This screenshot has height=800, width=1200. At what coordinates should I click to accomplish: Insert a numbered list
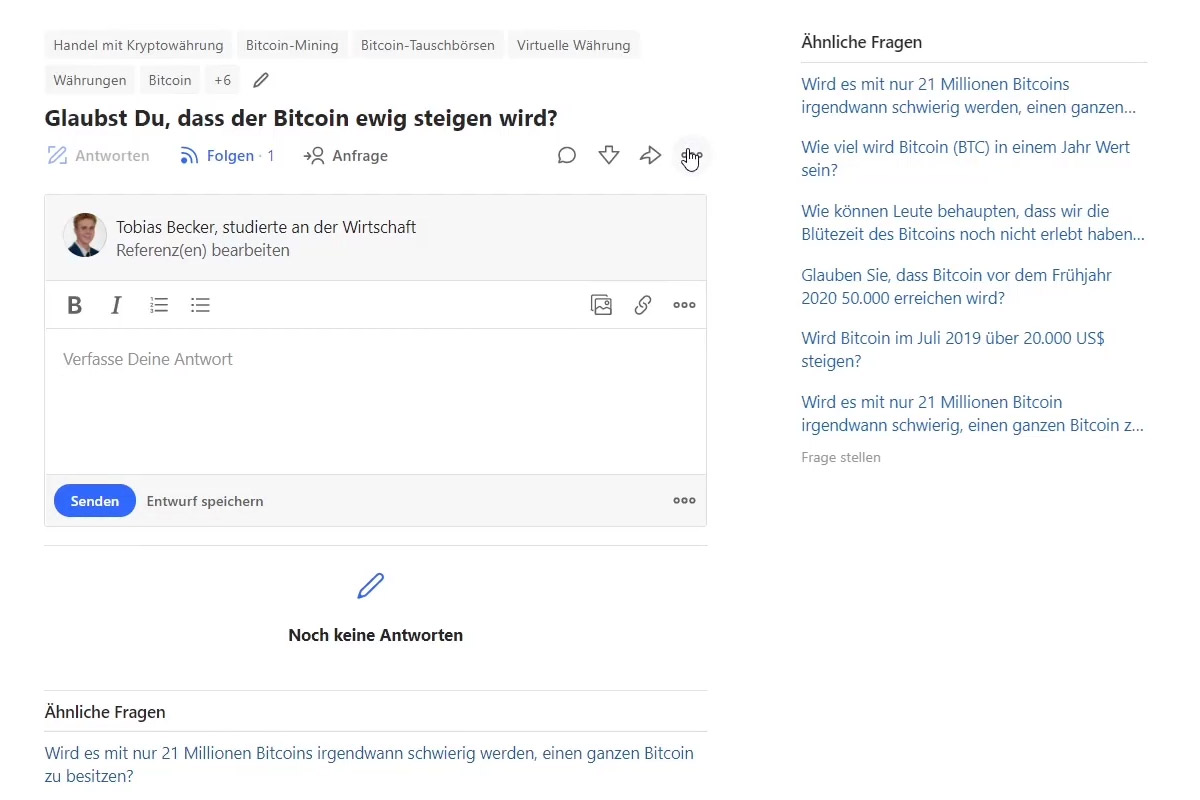(x=159, y=305)
